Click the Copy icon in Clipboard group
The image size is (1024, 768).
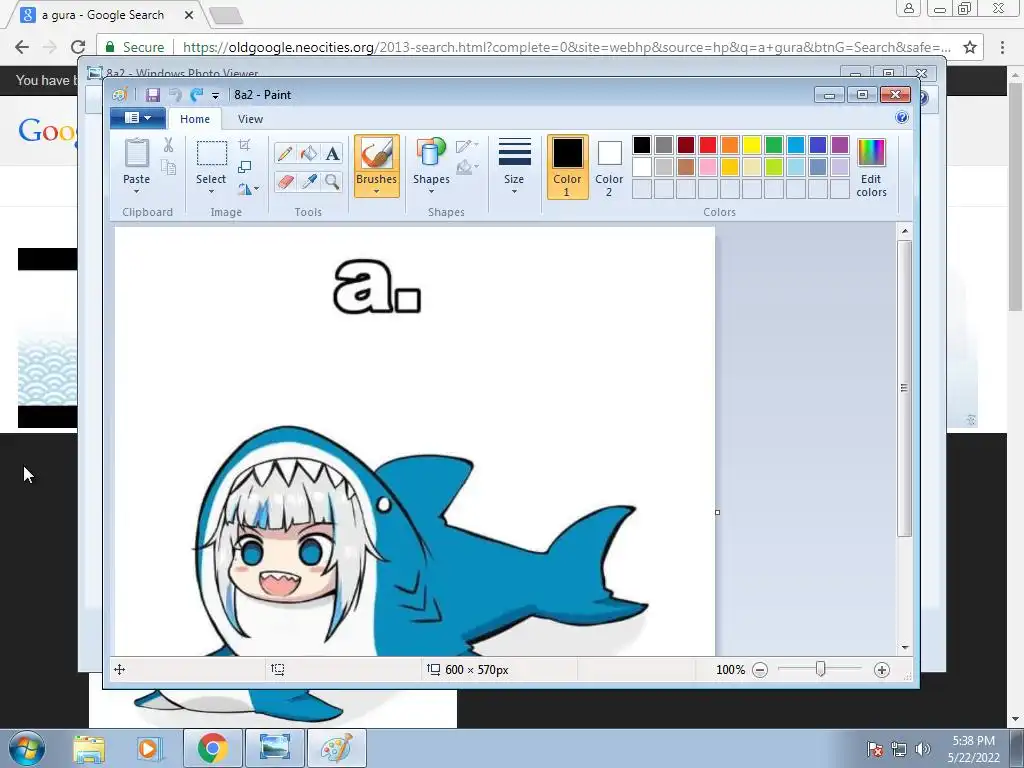[x=168, y=168]
